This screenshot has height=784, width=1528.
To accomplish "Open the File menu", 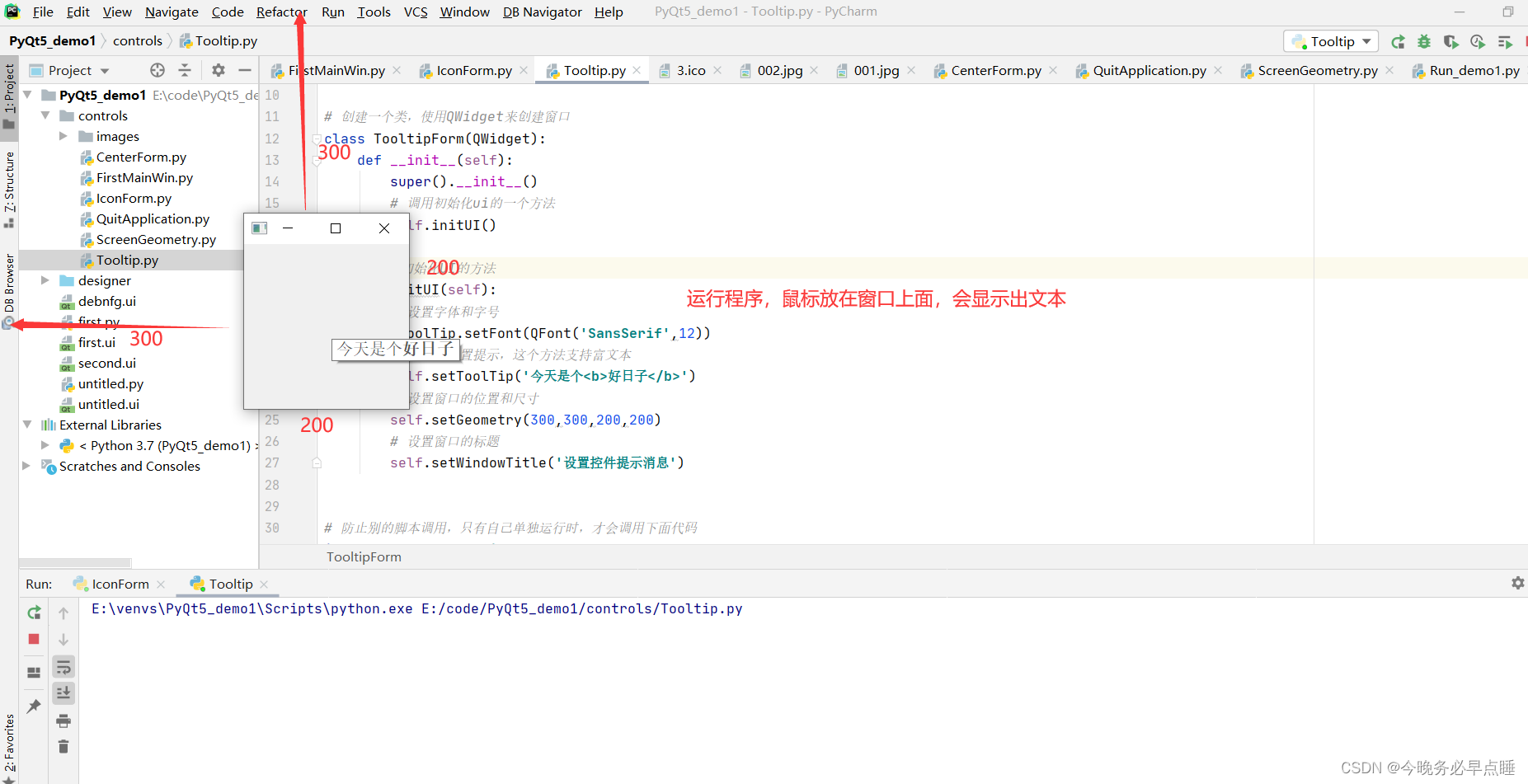I will [43, 12].
